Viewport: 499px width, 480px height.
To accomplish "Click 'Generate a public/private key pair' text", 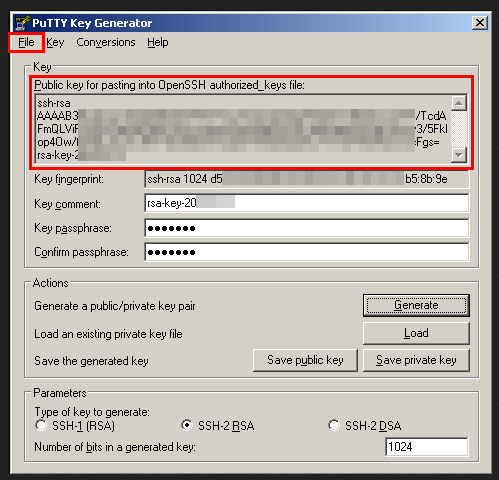I will coord(115,306).
